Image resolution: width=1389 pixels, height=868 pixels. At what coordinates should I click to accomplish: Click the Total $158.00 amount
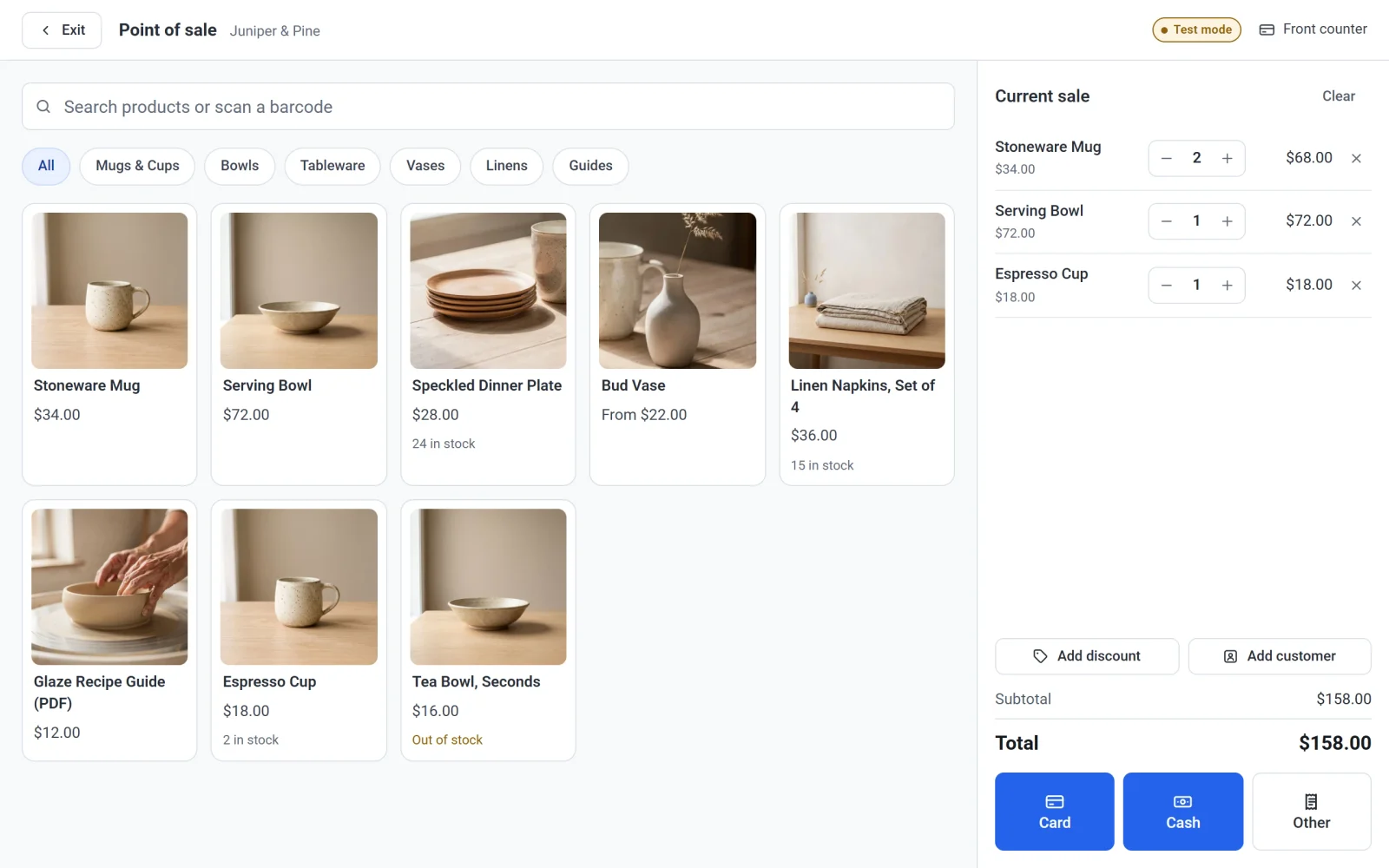(1334, 743)
